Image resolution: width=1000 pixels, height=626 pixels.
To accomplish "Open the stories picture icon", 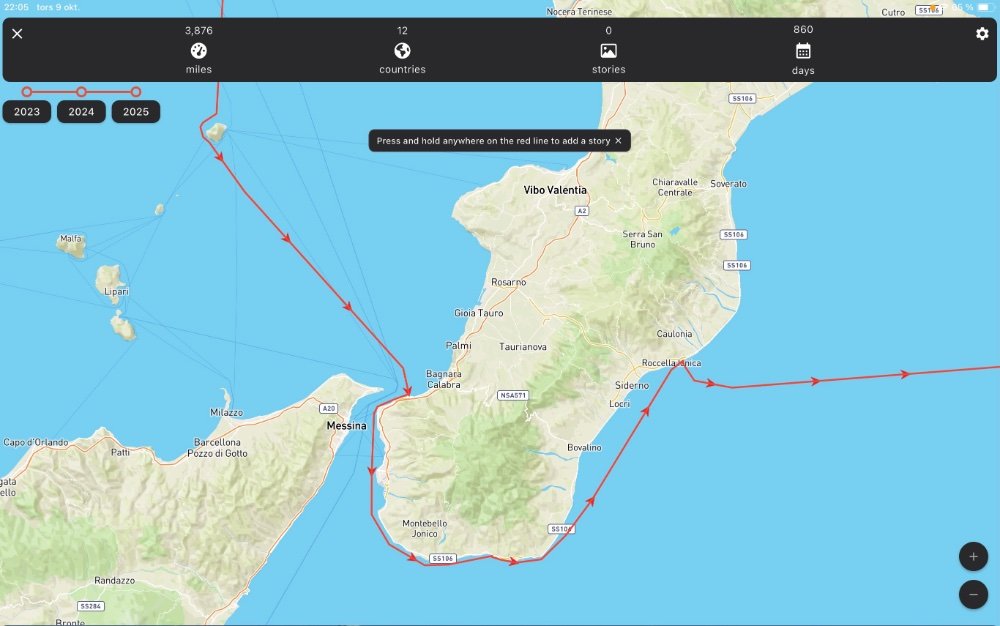I will [x=608, y=51].
